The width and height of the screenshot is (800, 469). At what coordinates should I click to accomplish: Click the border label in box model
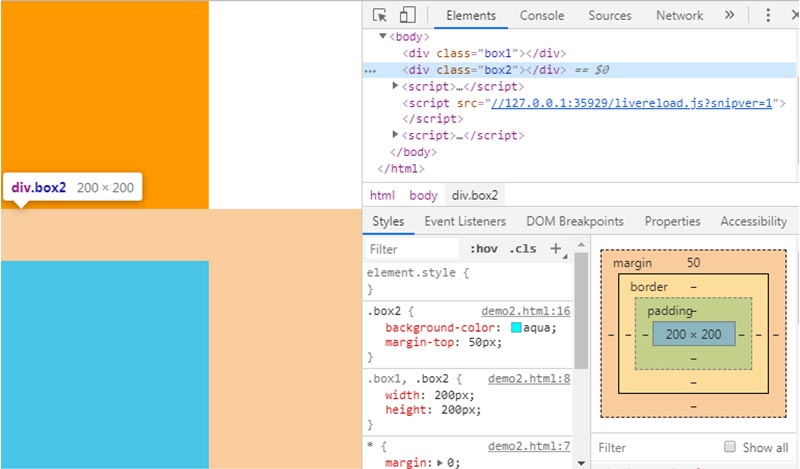click(x=648, y=287)
